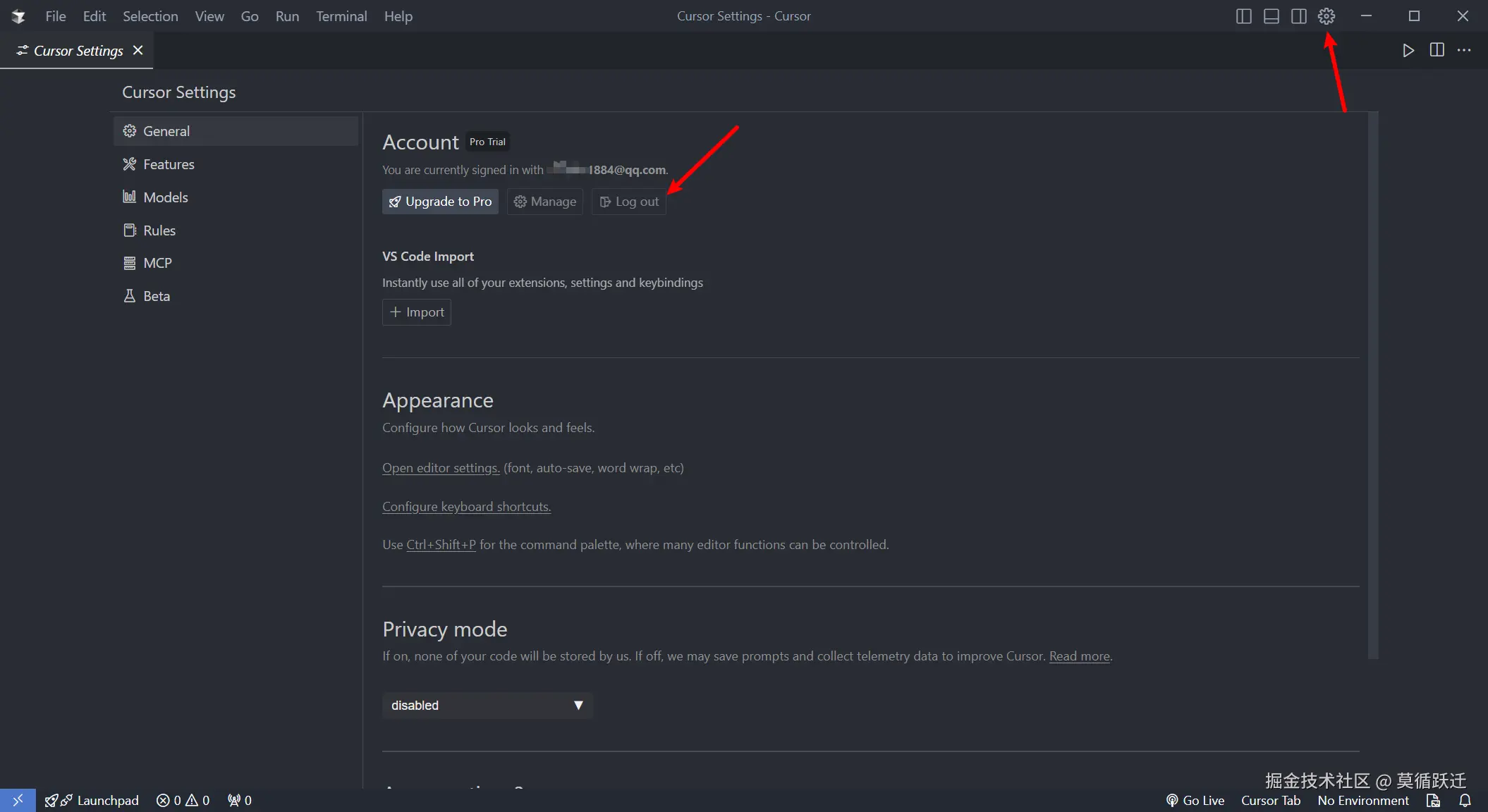Open the Selection menu
This screenshot has width=1488, height=812.
pos(150,16)
